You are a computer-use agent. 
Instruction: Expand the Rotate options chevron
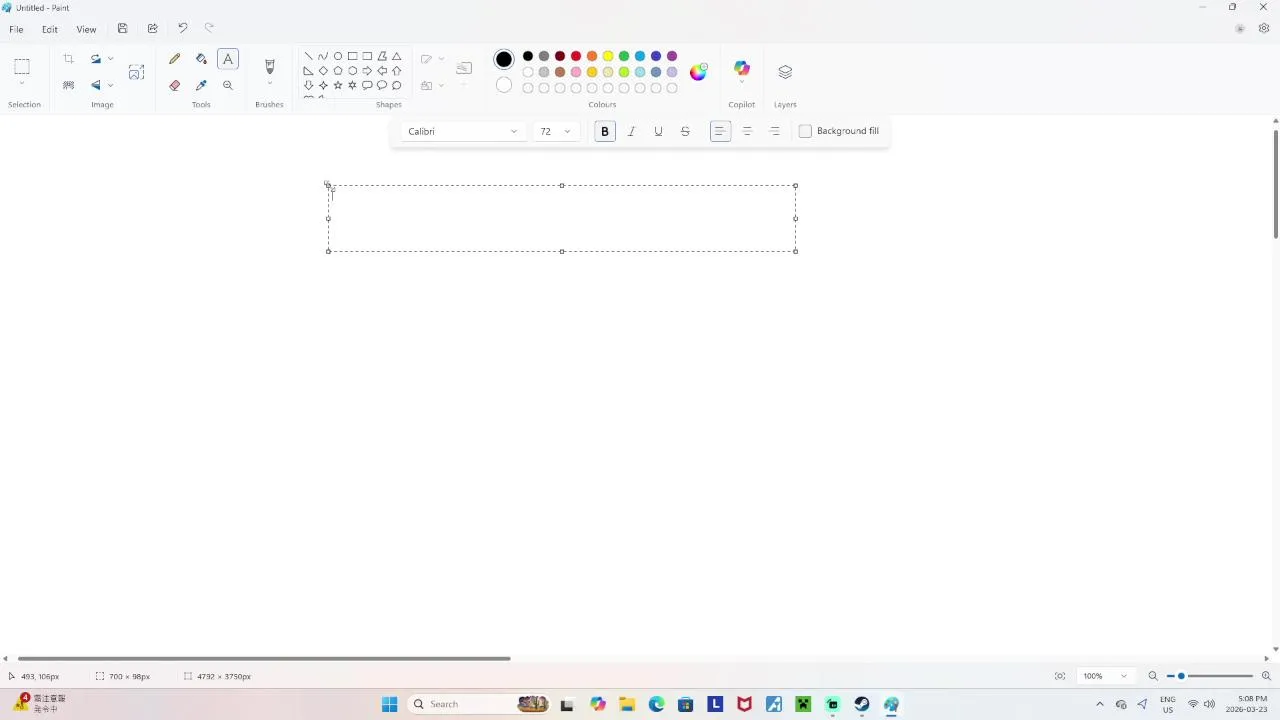[110, 59]
